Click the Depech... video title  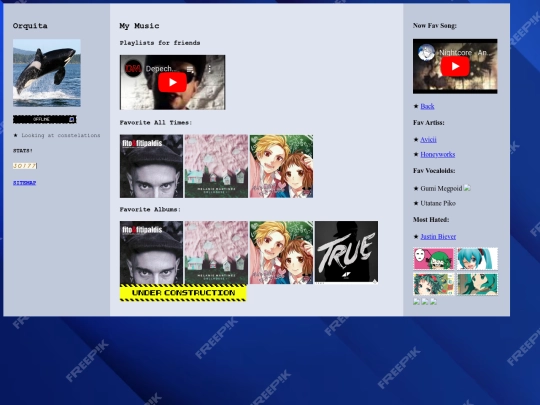click(x=161, y=69)
